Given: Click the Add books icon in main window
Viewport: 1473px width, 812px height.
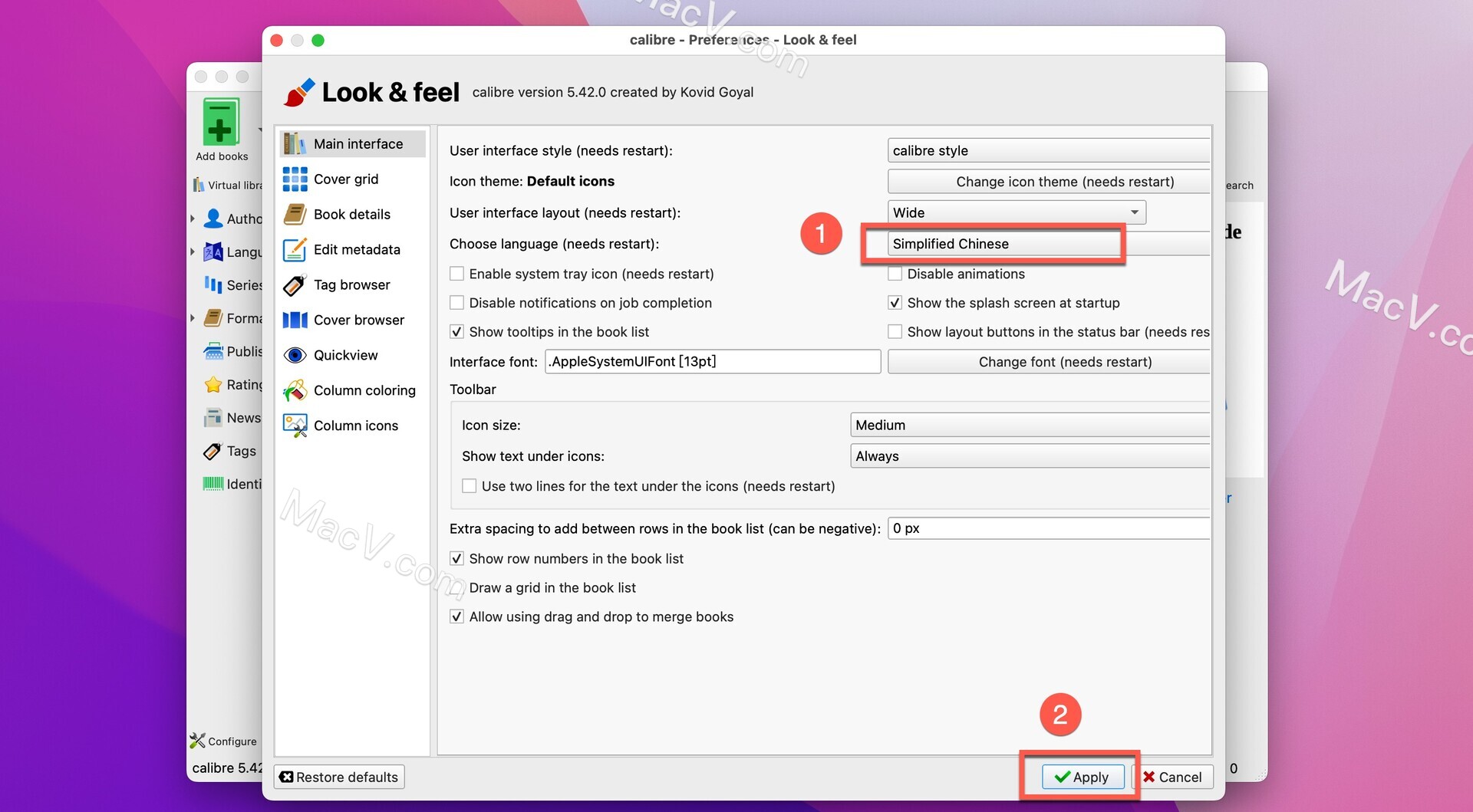Looking at the screenshot, I should (221, 122).
